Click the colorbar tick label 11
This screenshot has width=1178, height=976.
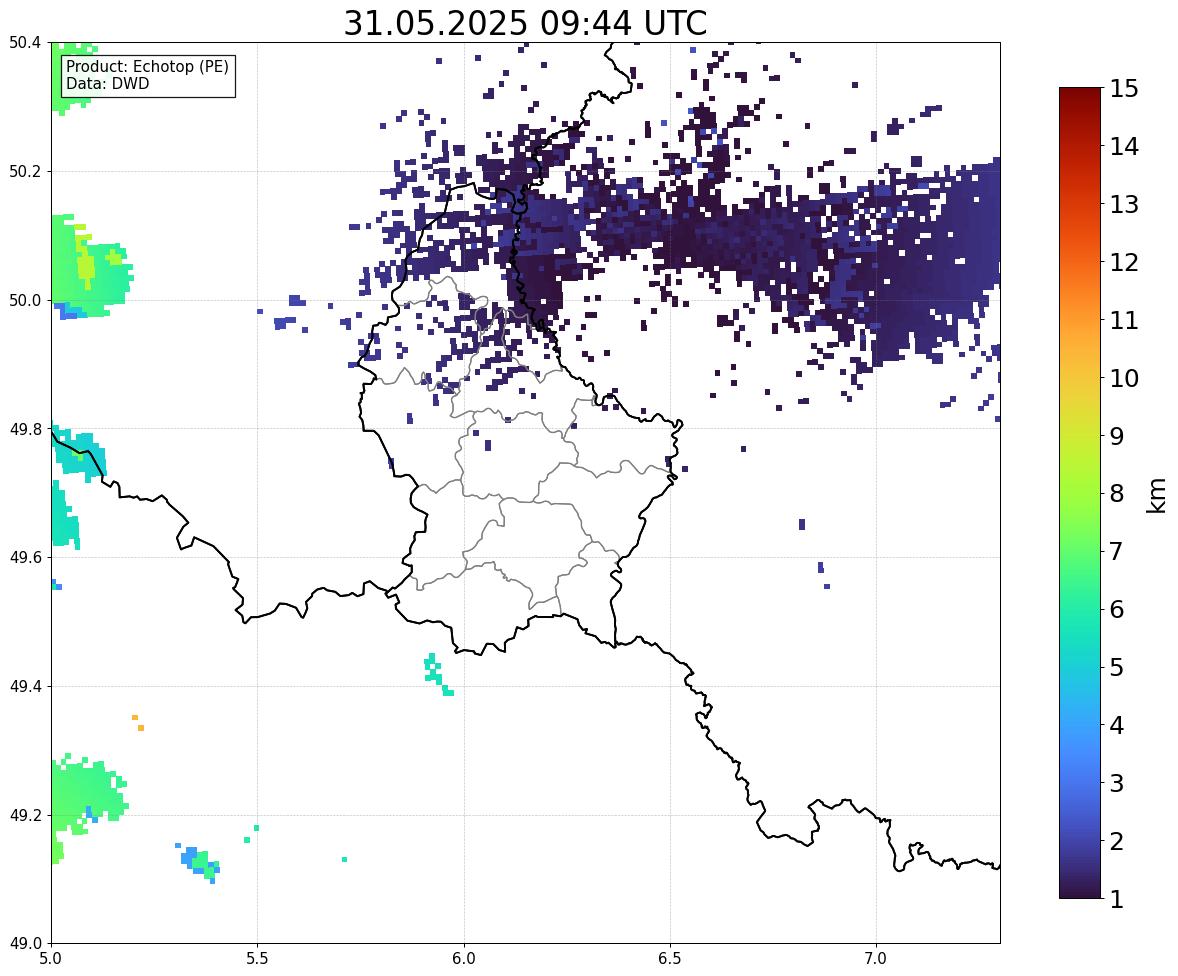tap(1124, 320)
